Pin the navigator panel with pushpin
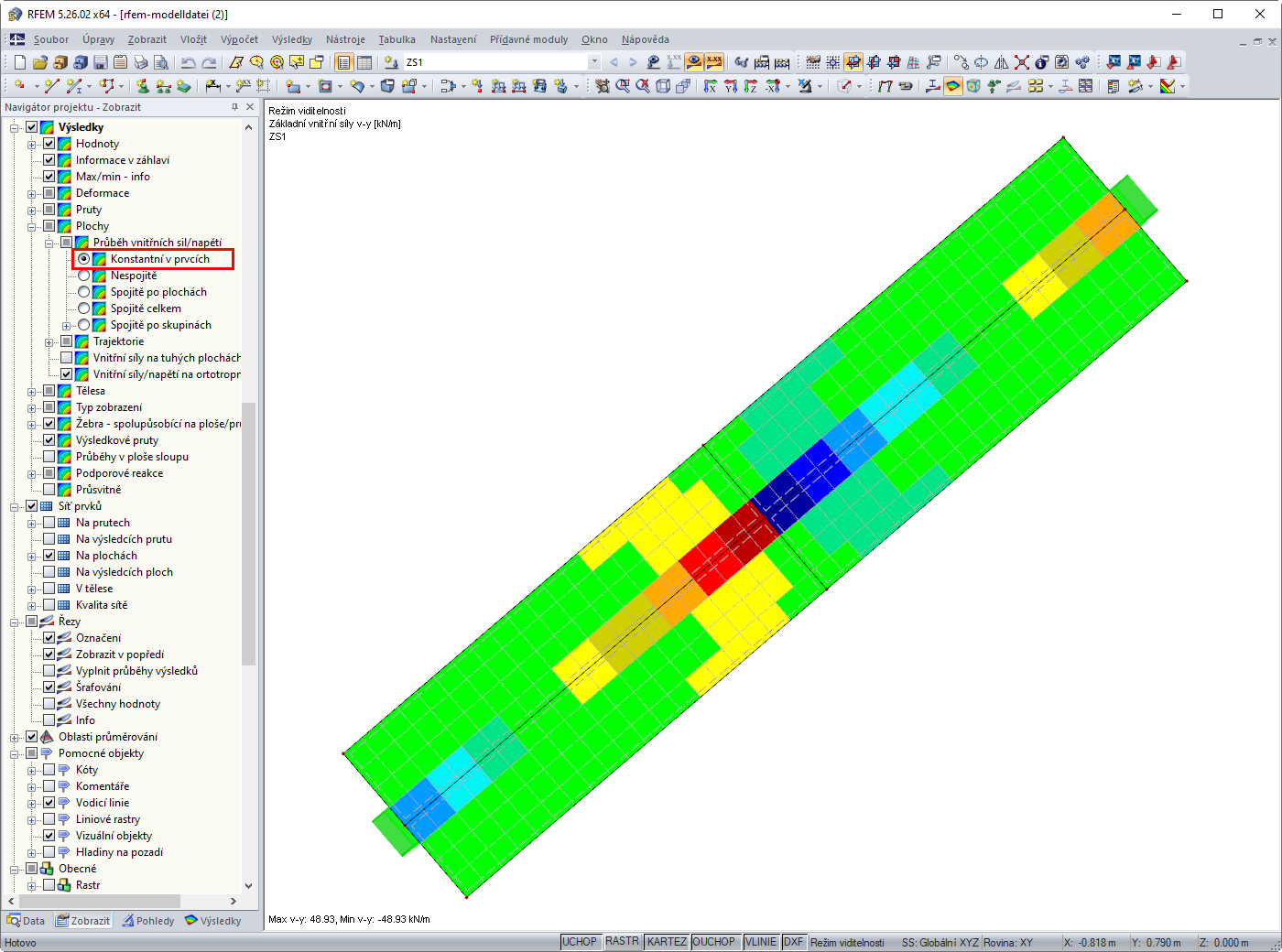The image size is (1282, 952). (234, 107)
